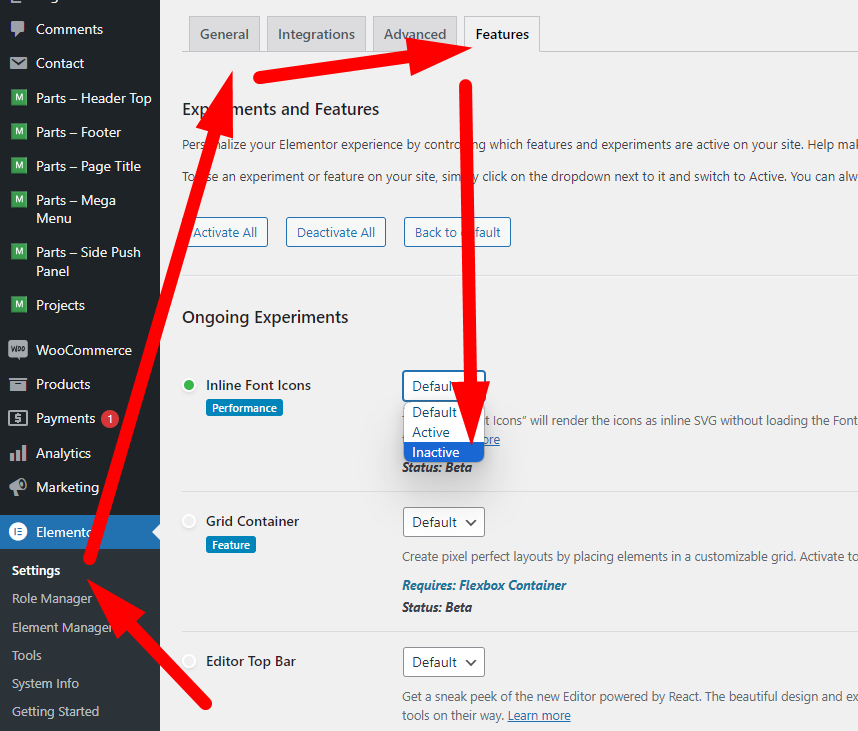Click the Elementor logo icon in sidebar

pos(18,532)
